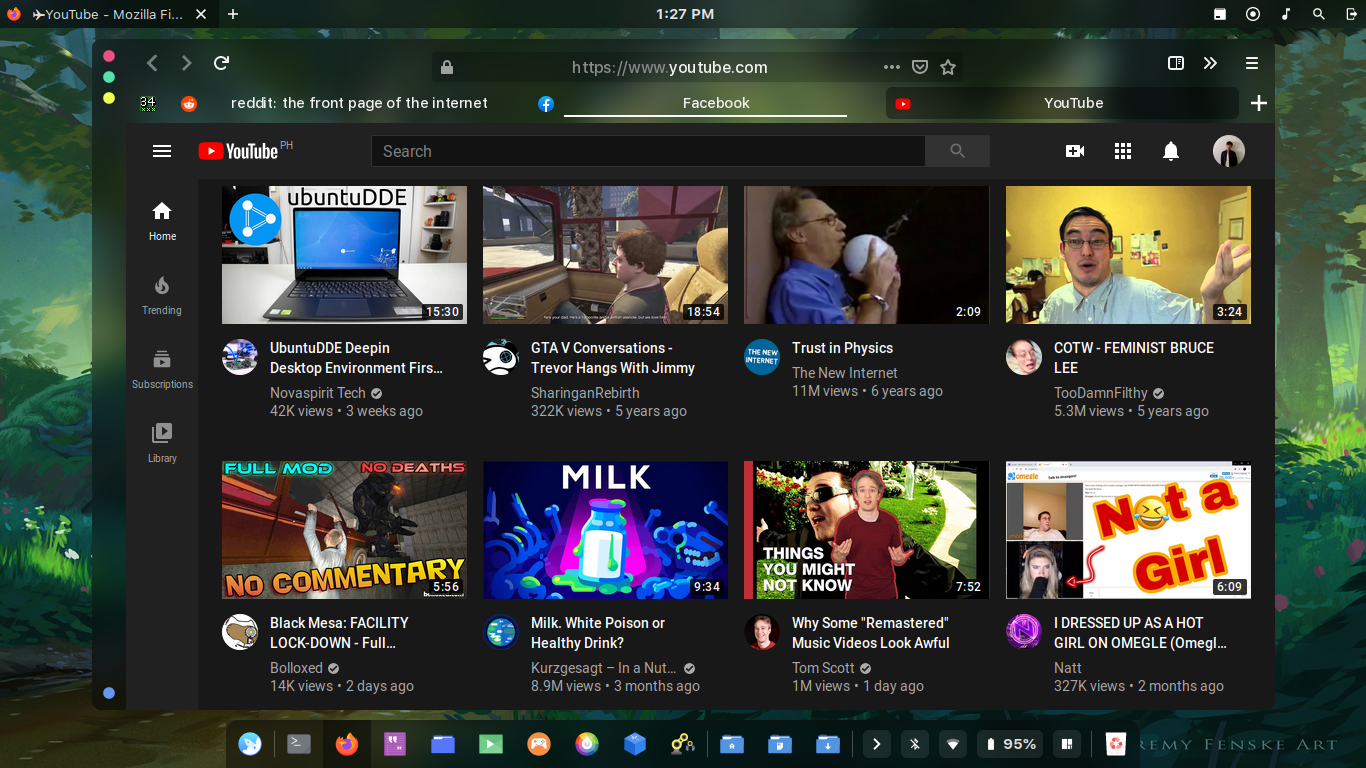Click the site security padlock

(447, 67)
